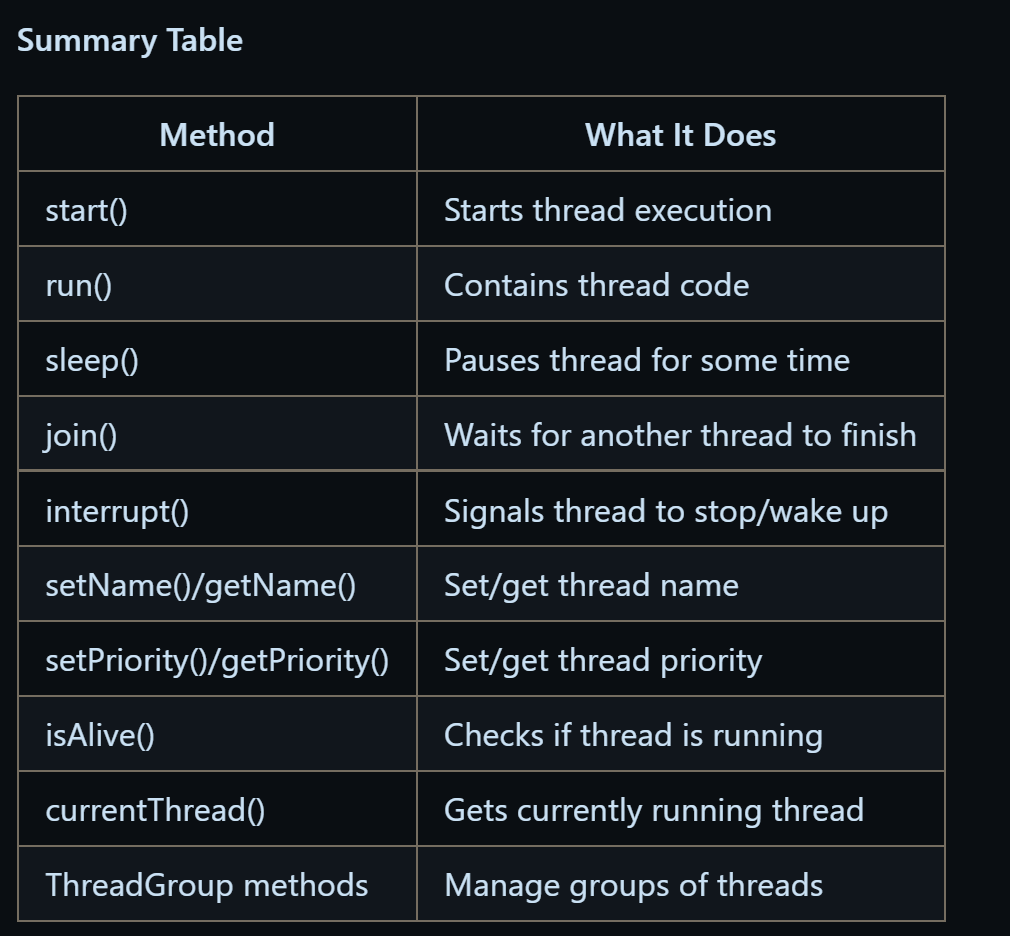
Task: Click Signals thread to stop/wake up text
Action: [666, 511]
